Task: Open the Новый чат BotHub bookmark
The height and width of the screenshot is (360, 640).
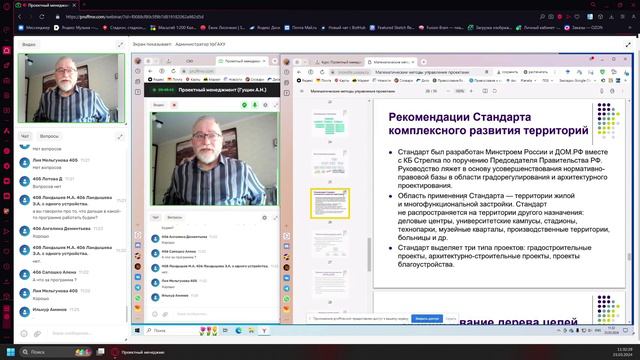Action: [x=343, y=28]
